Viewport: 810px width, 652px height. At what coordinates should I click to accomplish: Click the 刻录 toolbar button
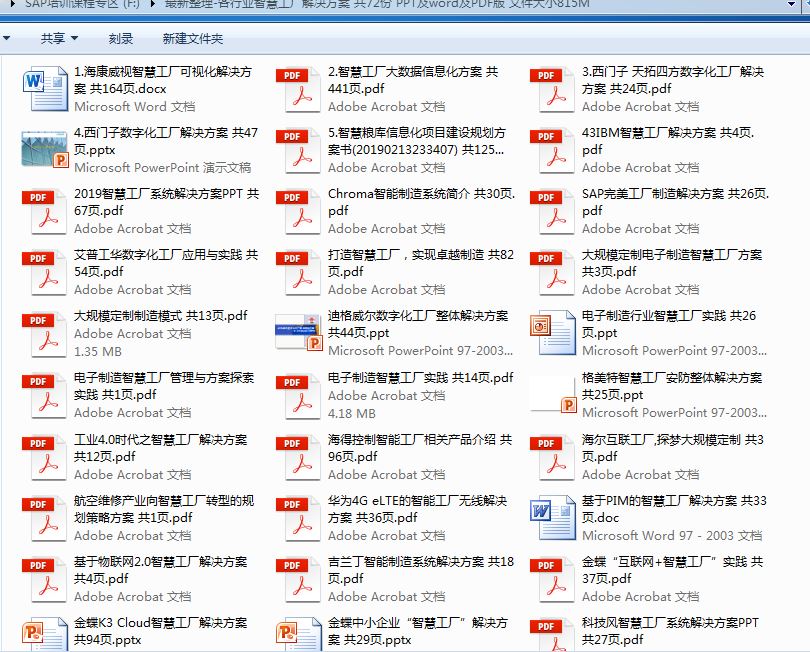(121, 38)
